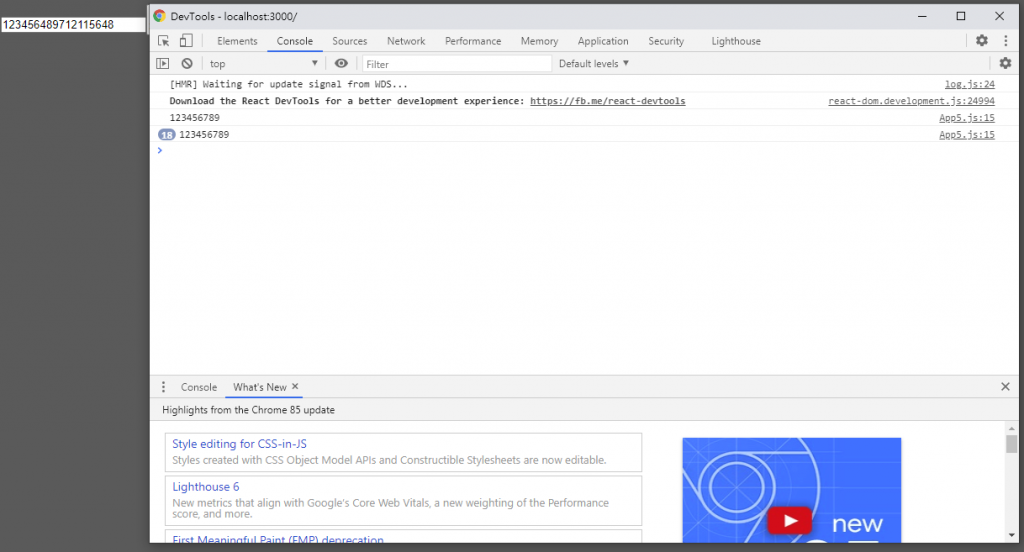Switch to the Lighthouse tab
The image size is (1024, 552).
point(736,41)
